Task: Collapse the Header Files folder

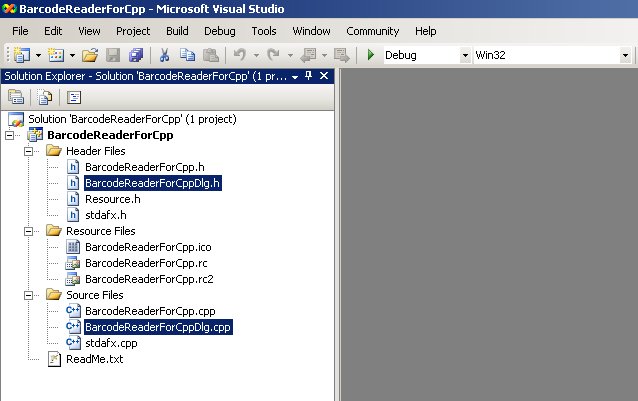Action: point(29,151)
